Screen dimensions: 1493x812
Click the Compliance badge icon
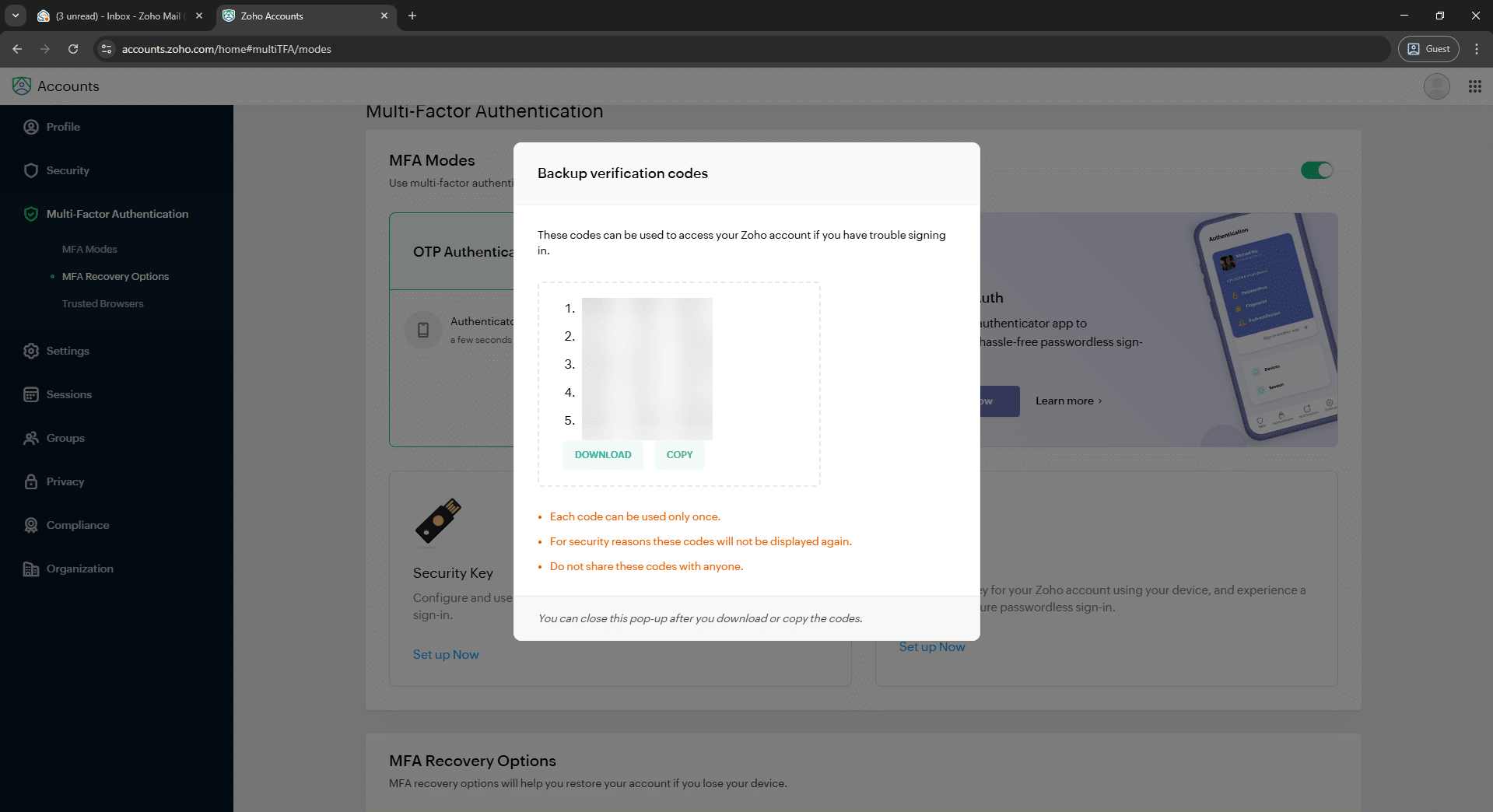point(31,525)
